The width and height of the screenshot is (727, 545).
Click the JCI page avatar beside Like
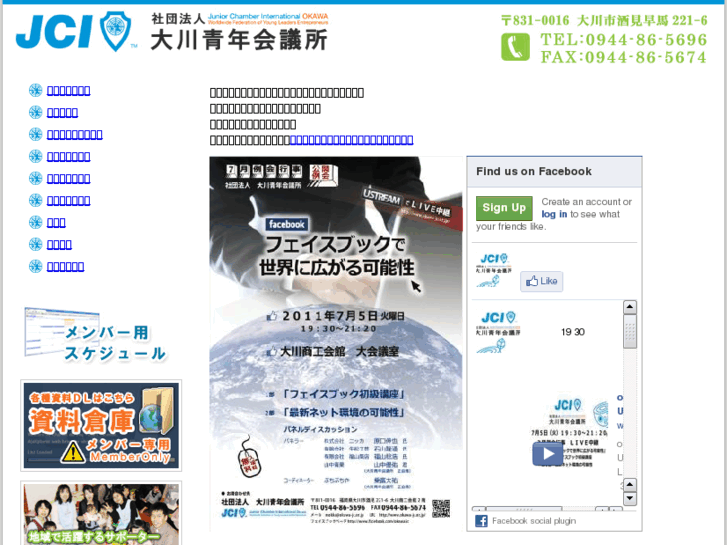tap(494, 270)
